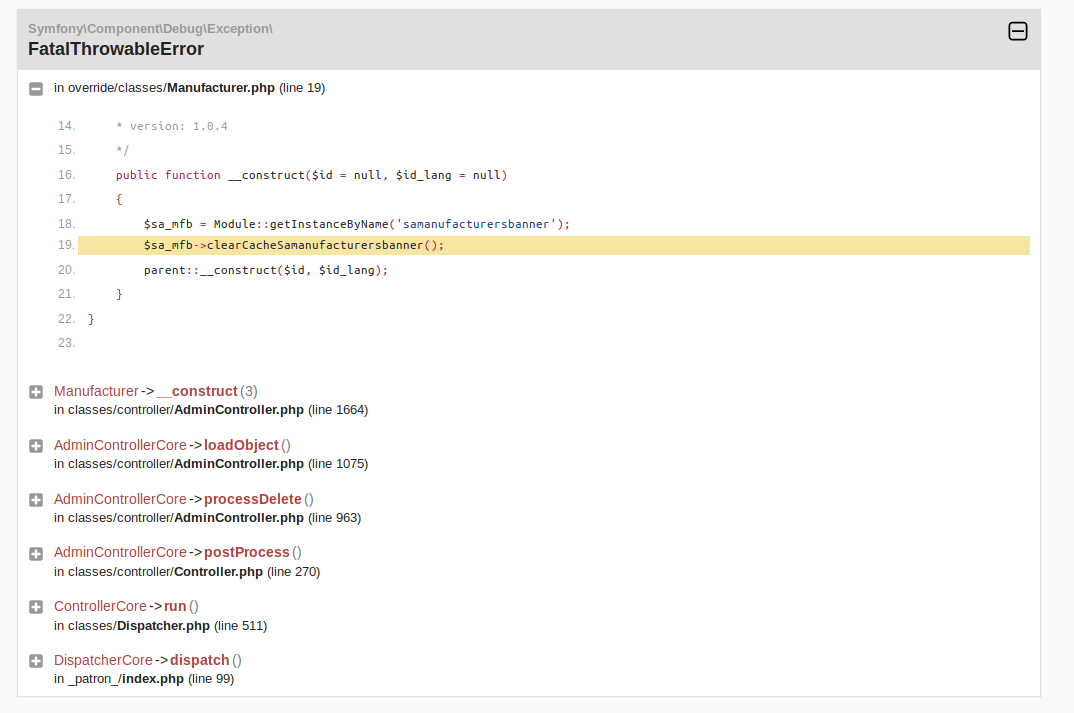The image size is (1074, 713).
Task: Expand the AdminControllerCore->postProcess trace entry
Action: pos(36,554)
